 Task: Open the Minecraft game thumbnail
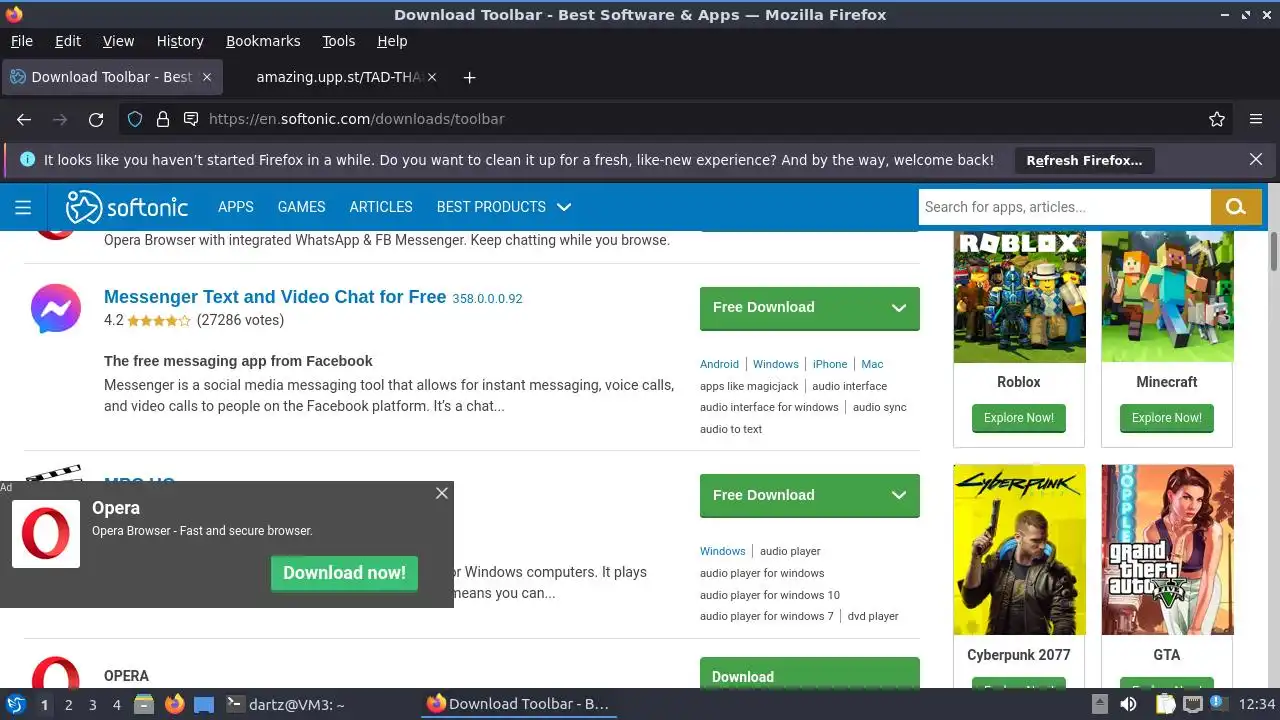coord(1167,296)
